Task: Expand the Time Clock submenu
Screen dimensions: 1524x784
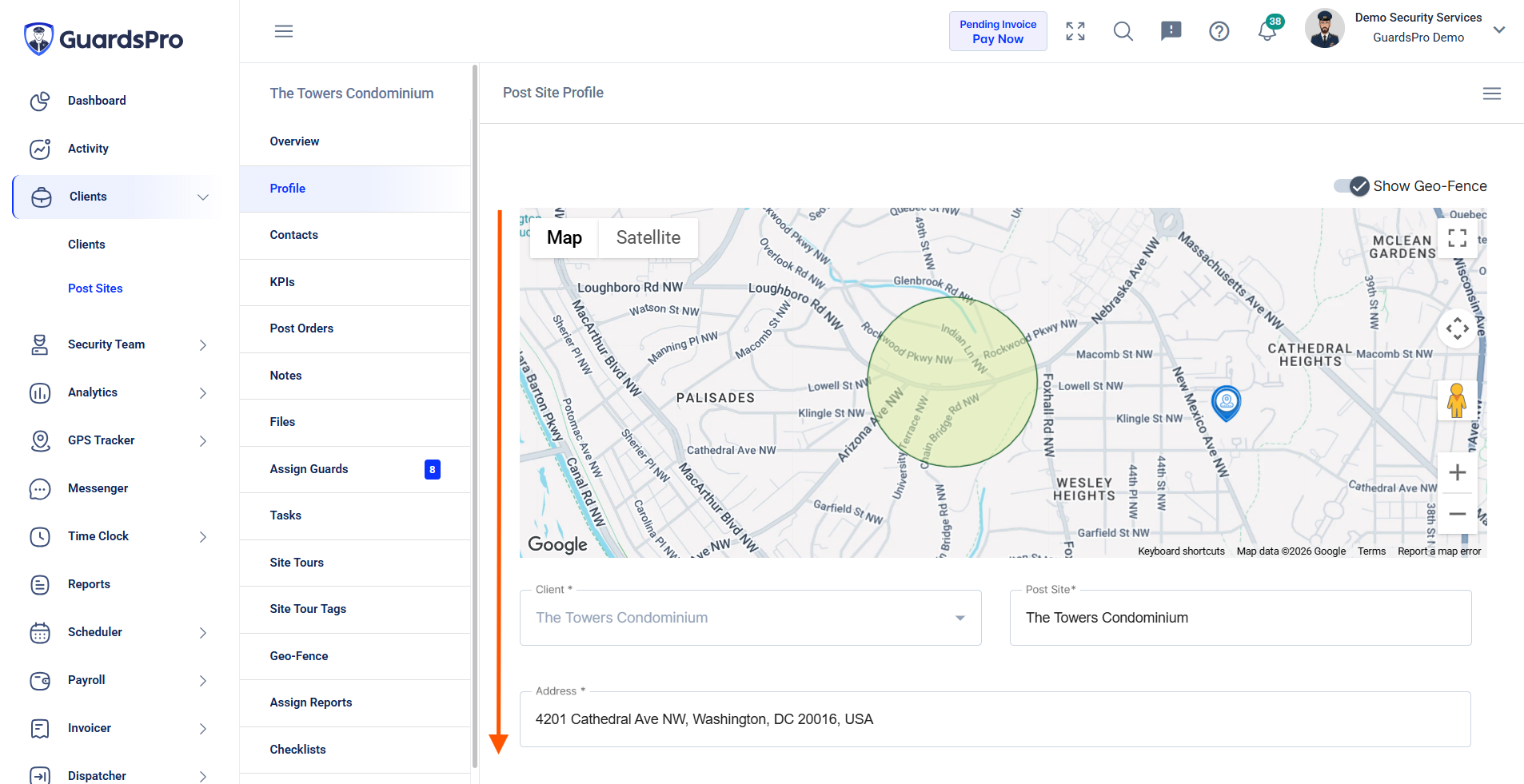Action: tap(203, 537)
